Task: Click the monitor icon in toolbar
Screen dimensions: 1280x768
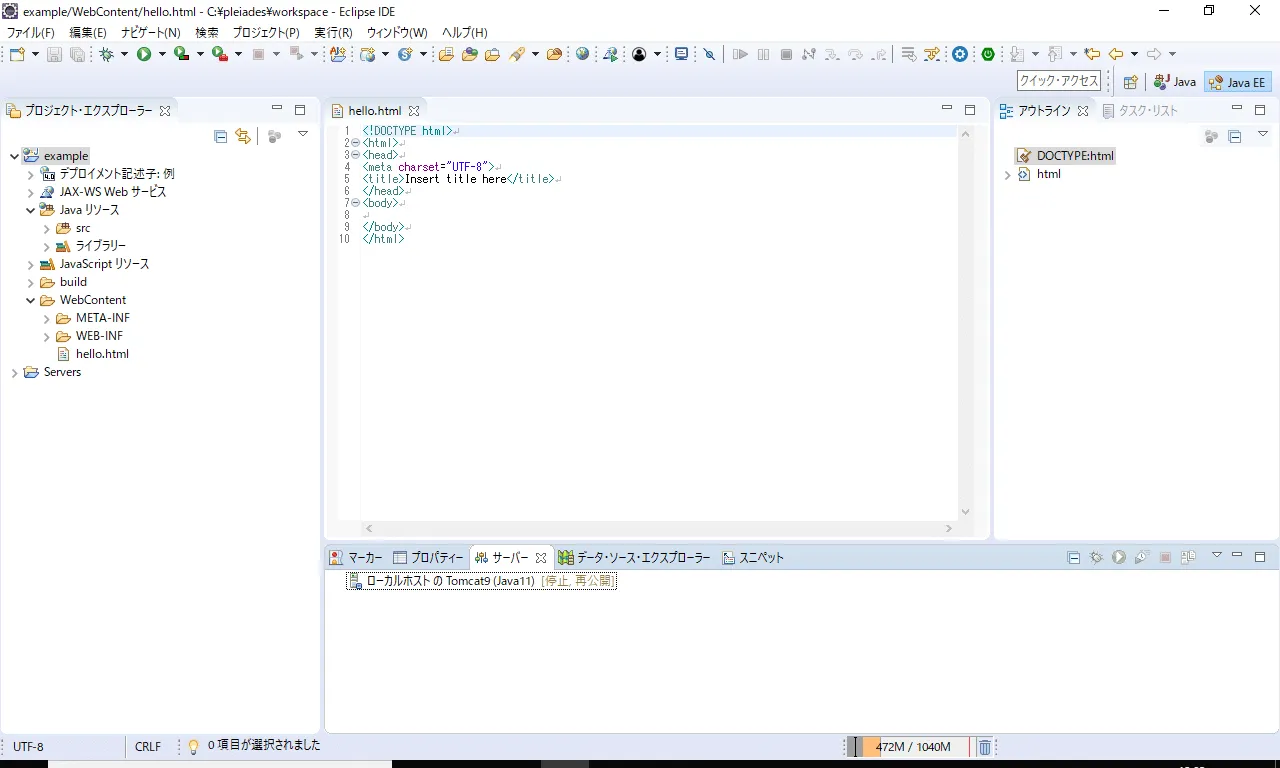Action: (681, 54)
